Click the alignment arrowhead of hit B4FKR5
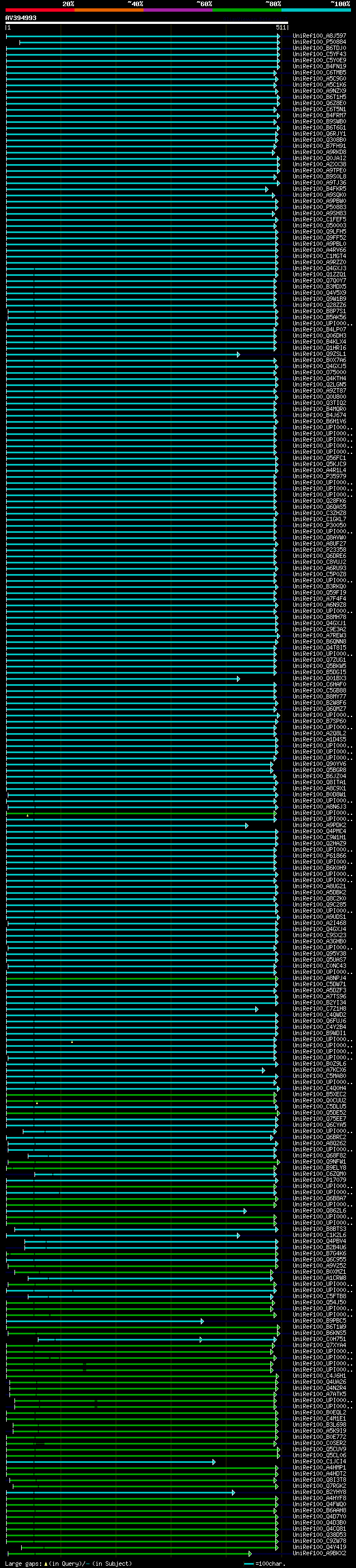Viewport: 356px width, 1568px height. (266, 189)
